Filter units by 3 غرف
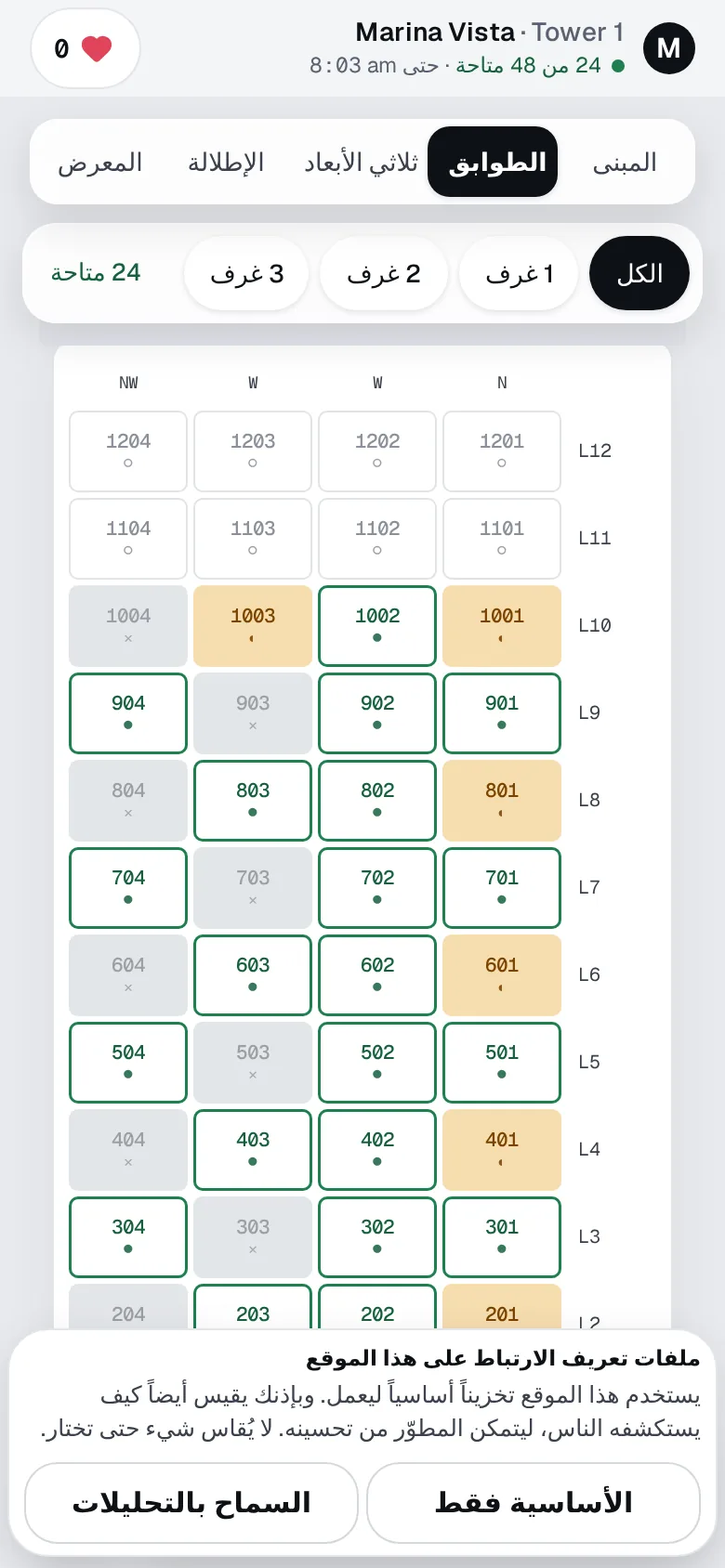The height and width of the screenshot is (1568, 725). [246, 273]
